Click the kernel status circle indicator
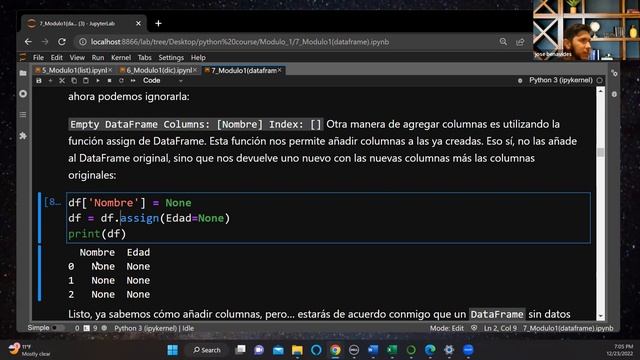Screen dimensions: 640x360 coord(600,80)
